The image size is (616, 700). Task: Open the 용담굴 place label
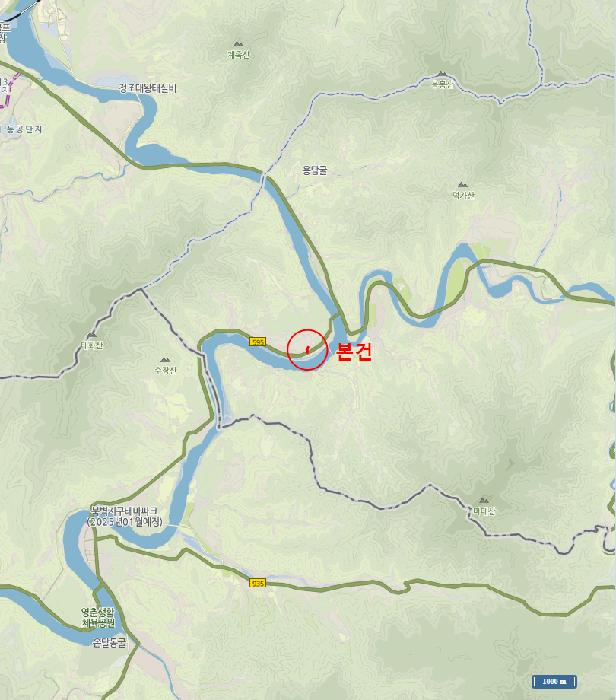point(315,170)
